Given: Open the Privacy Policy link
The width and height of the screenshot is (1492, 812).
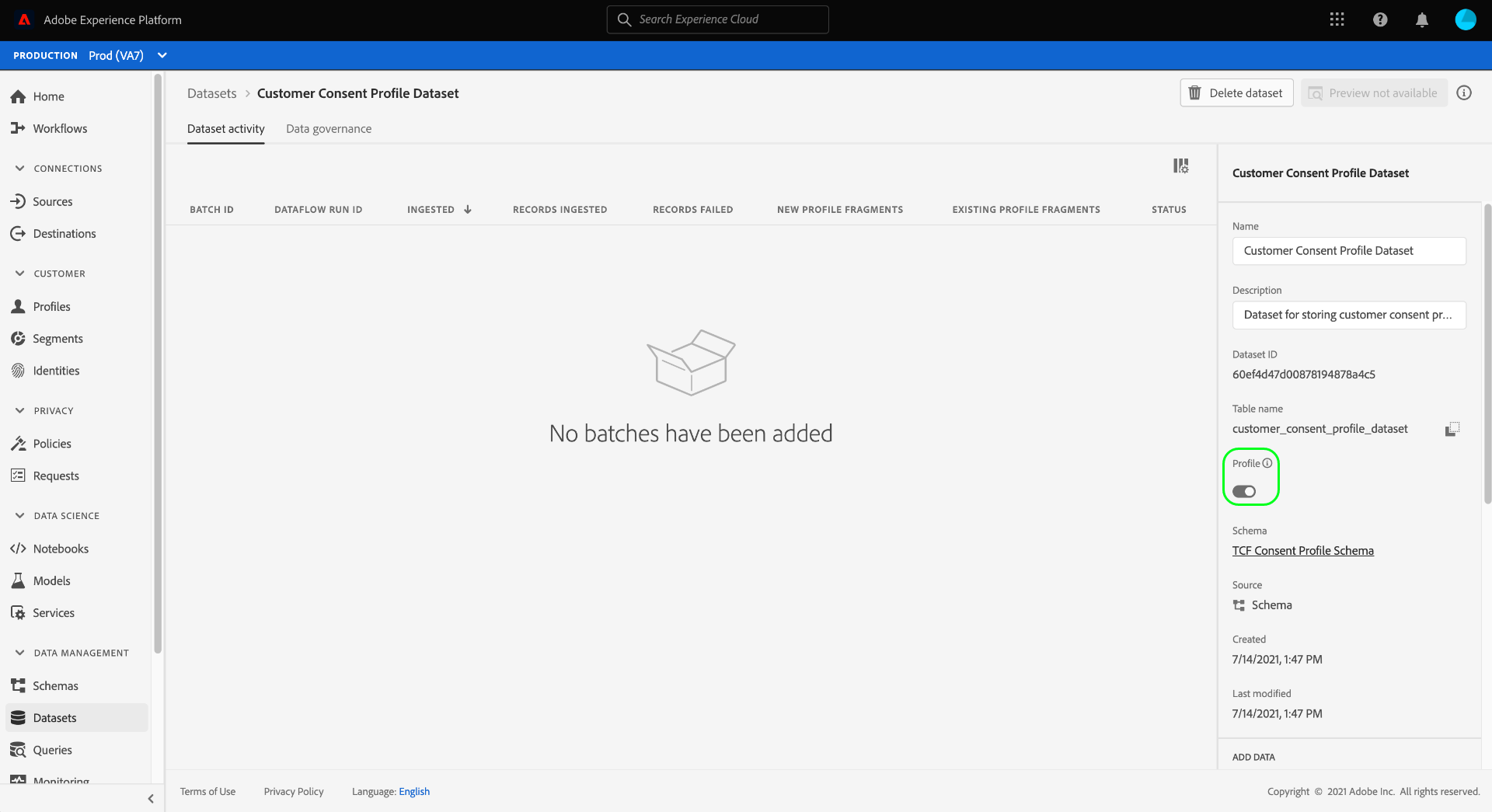Looking at the screenshot, I should tap(294, 792).
